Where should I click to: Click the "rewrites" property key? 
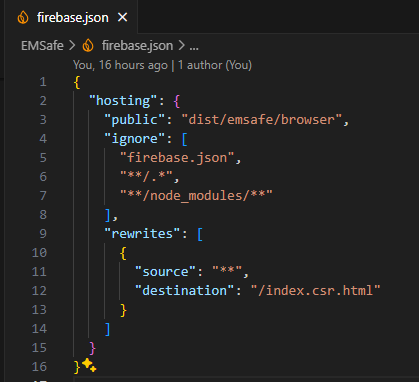pyautogui.click(x=142, y=234)
